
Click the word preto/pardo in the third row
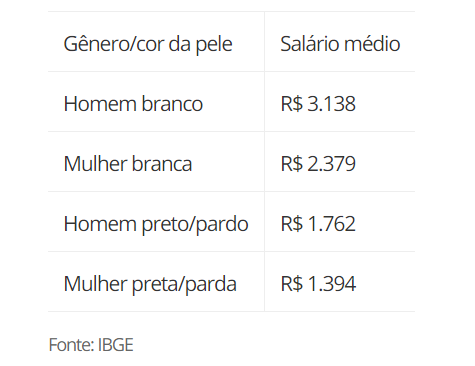tap(195, 225)
